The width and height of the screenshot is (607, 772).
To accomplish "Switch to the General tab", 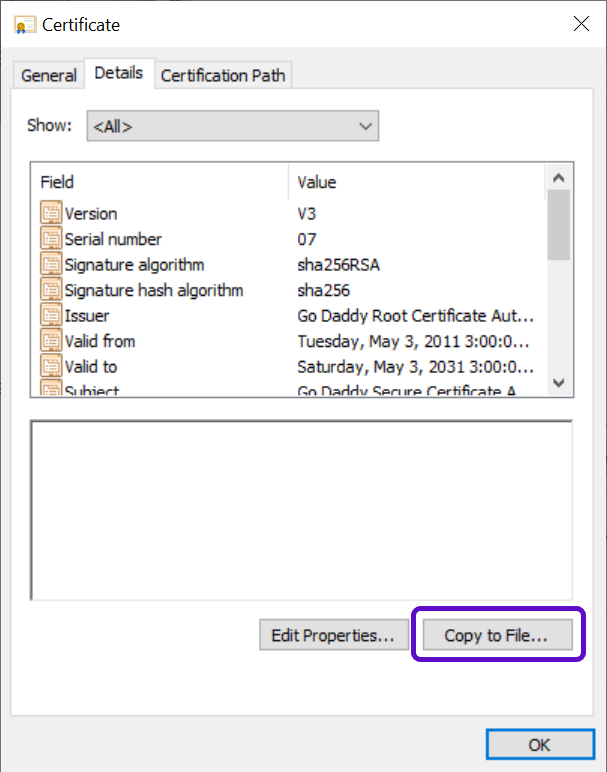I will coord(49,75).
